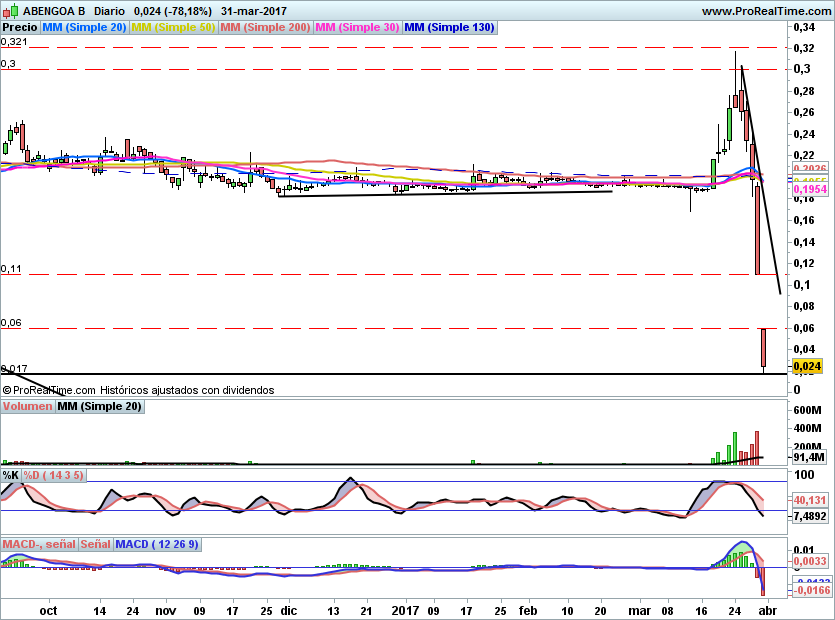Click the pink 0,1954 moving average tag

click(810, 189)
